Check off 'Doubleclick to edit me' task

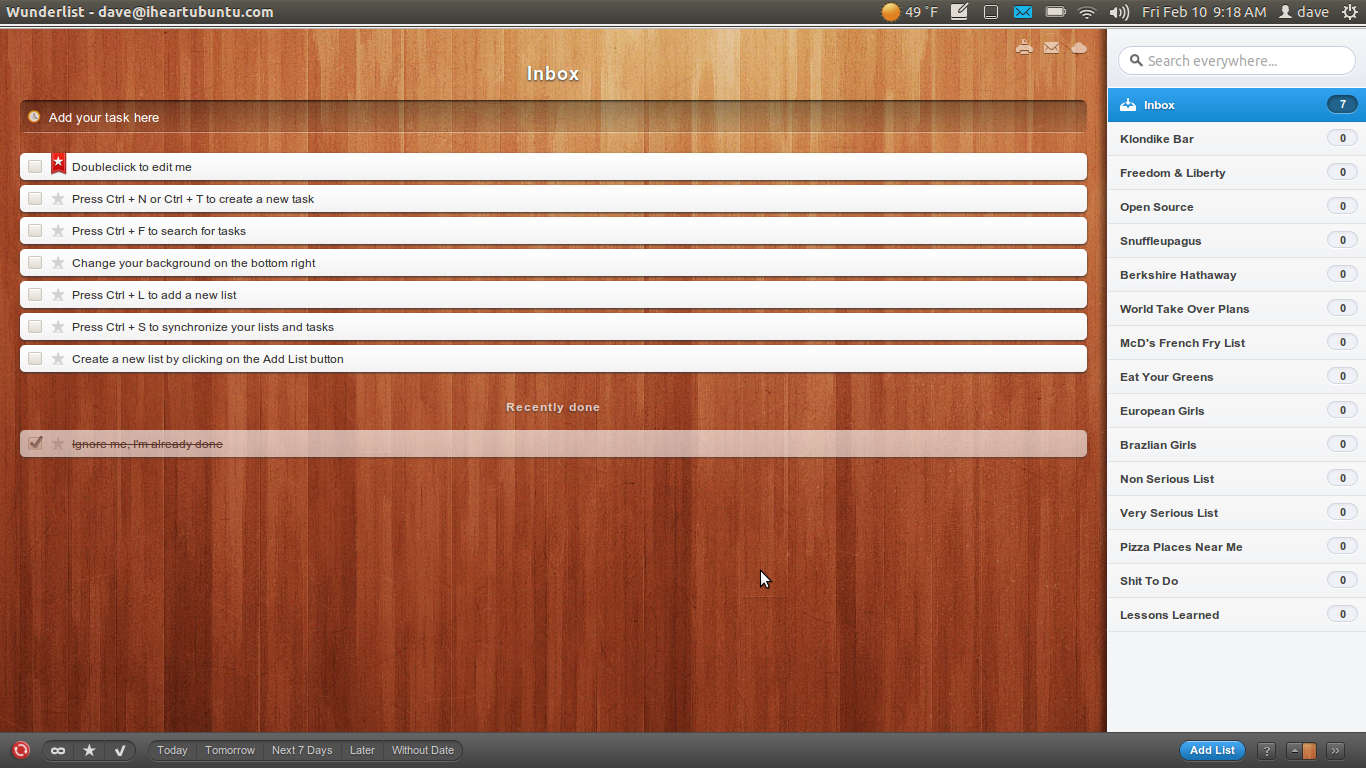pyautogui.click(x=35, y=166)
